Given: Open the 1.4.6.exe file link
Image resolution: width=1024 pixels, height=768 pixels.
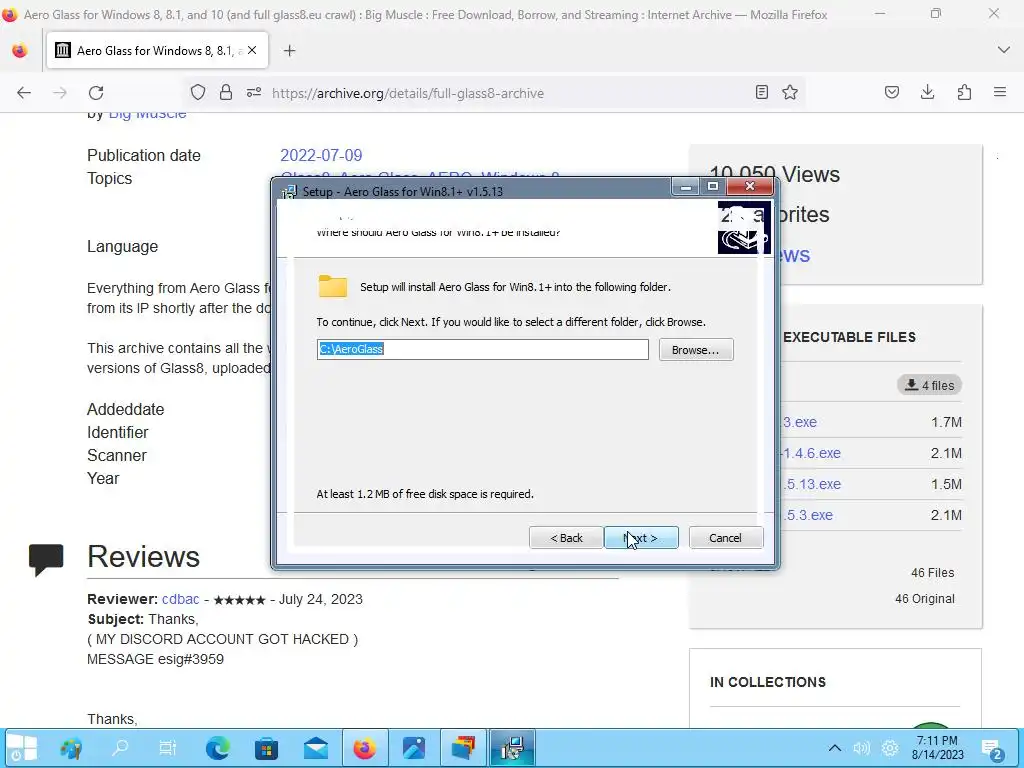Looking at the screenshot, I should point(811,453).
